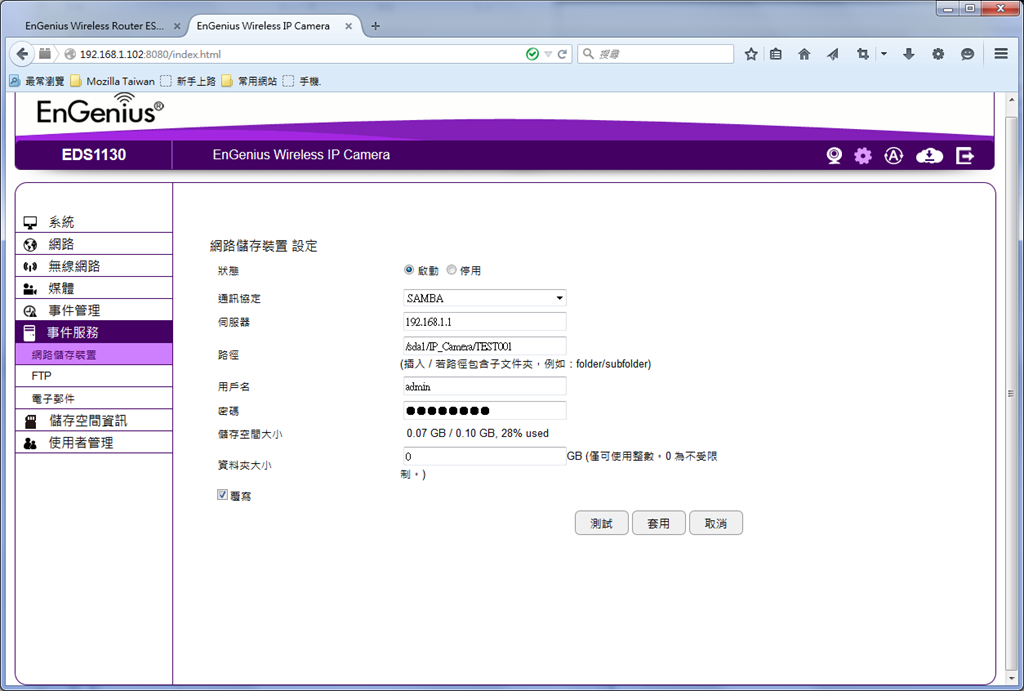Image resolution: width=1024 pixels, height=691 pixels.
Task: Open address bar history dropdown arrow
Action: [548, 54]
